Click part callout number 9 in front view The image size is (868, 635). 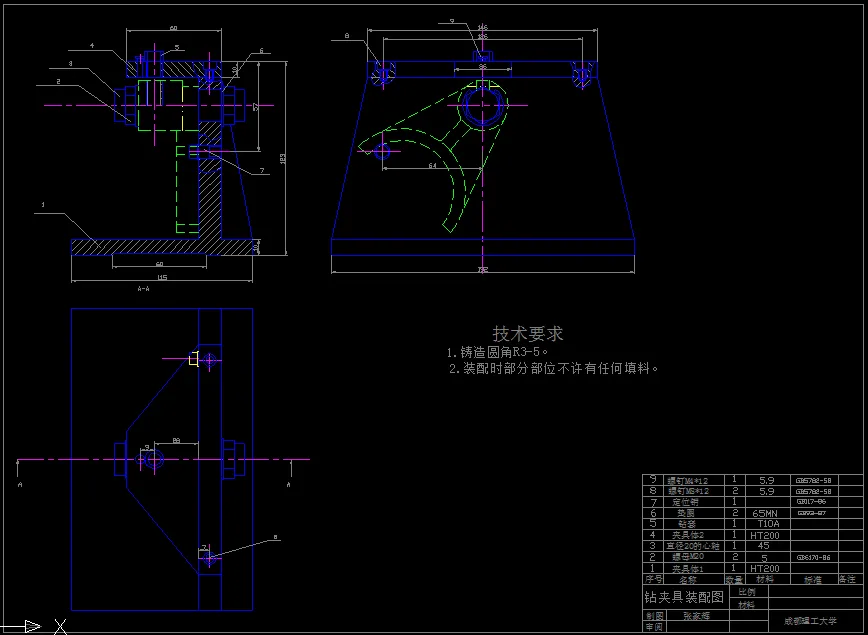tap(452, 21)
